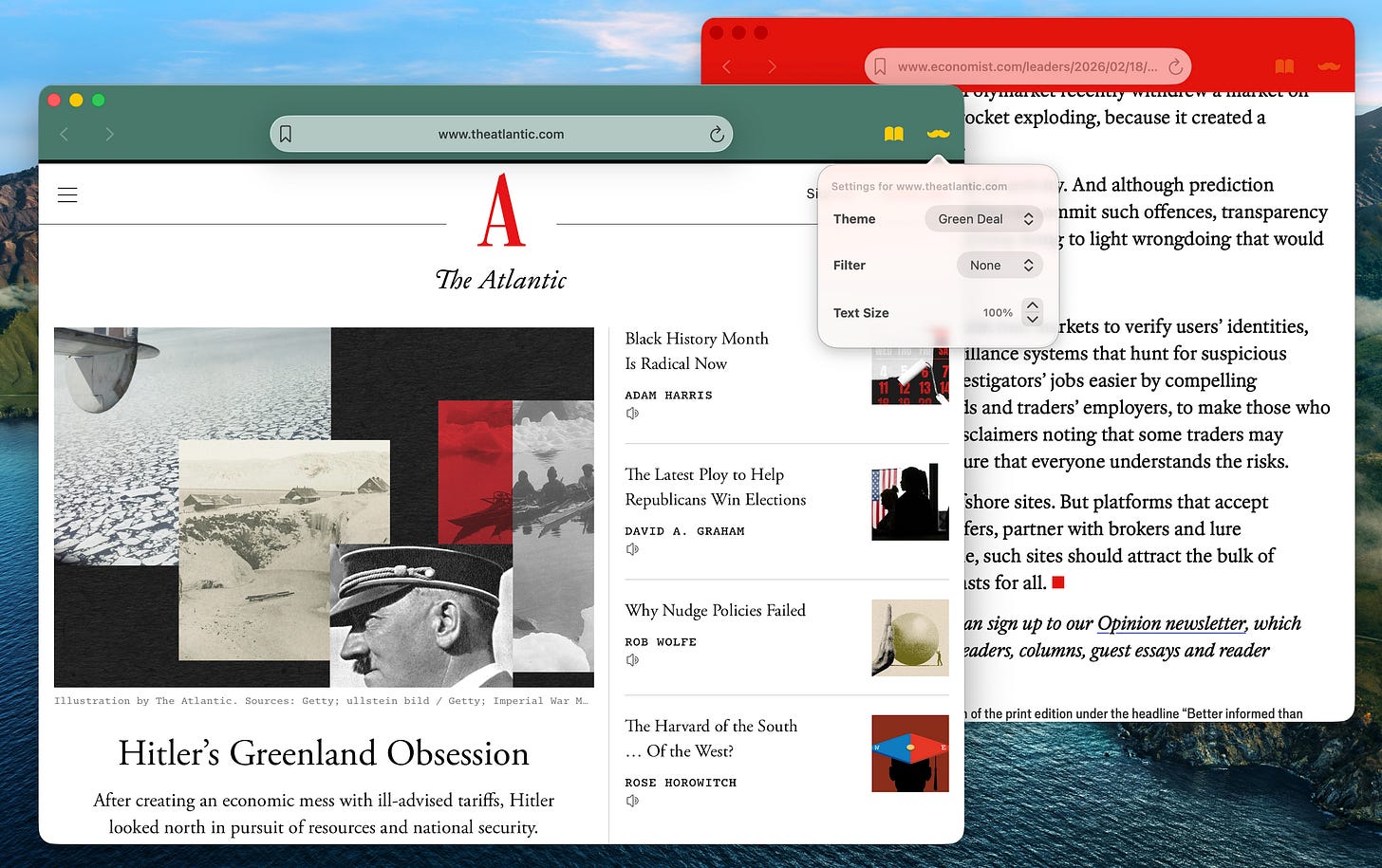Click forward arrow in Economist window
Viewport: 1382px width, 868px height.
(x=772, y=66)
